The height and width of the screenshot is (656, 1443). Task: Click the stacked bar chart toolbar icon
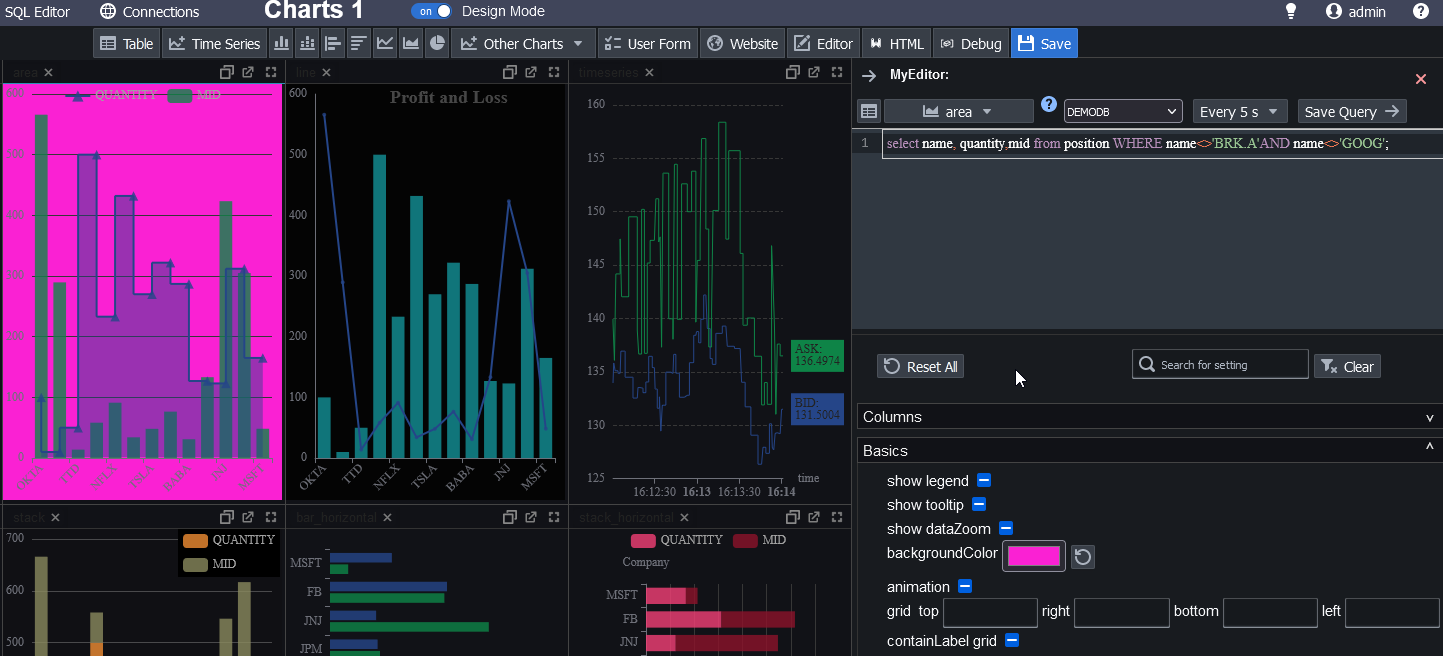click(x=308, y=43)
